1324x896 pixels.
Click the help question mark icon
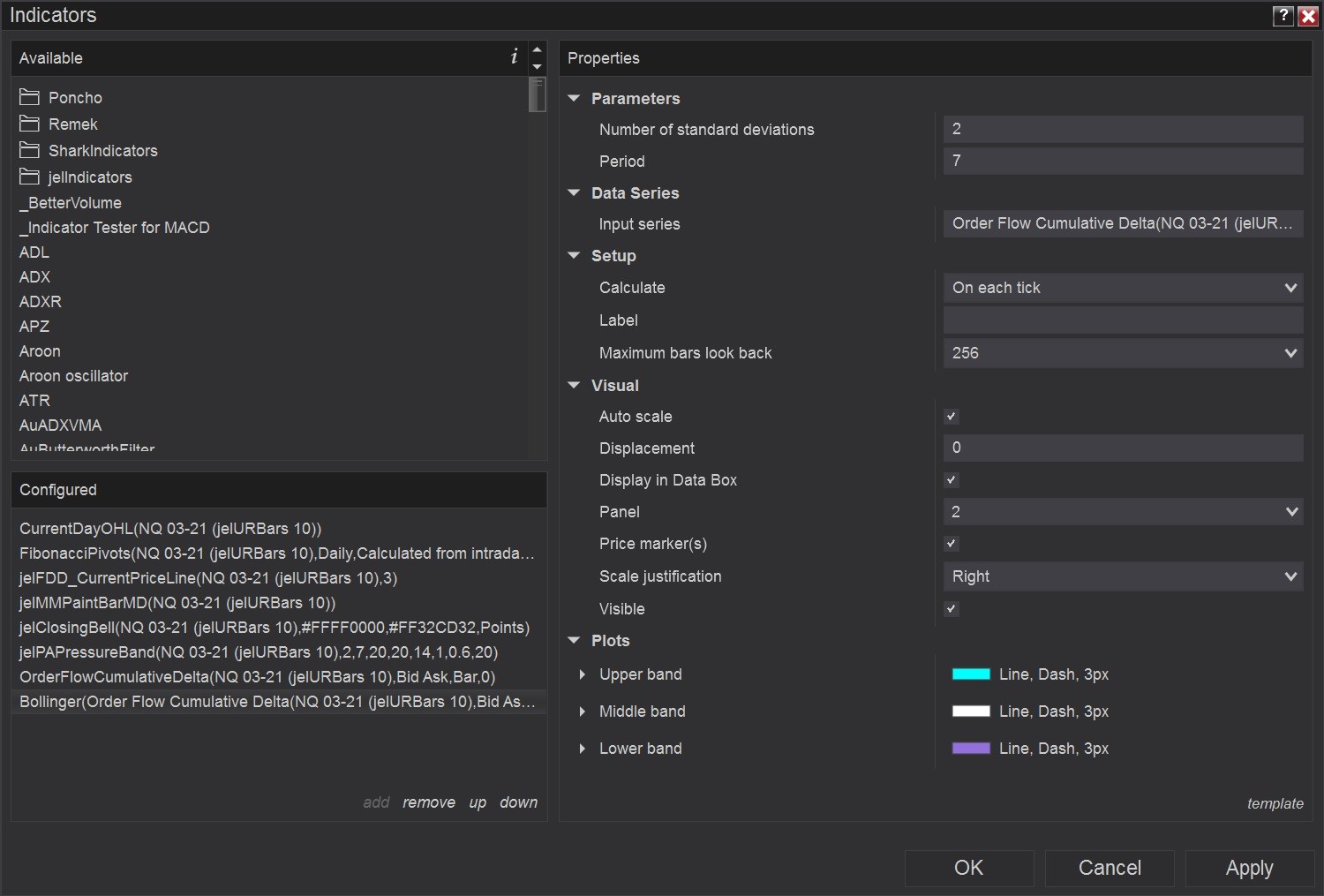[1283, 15]
